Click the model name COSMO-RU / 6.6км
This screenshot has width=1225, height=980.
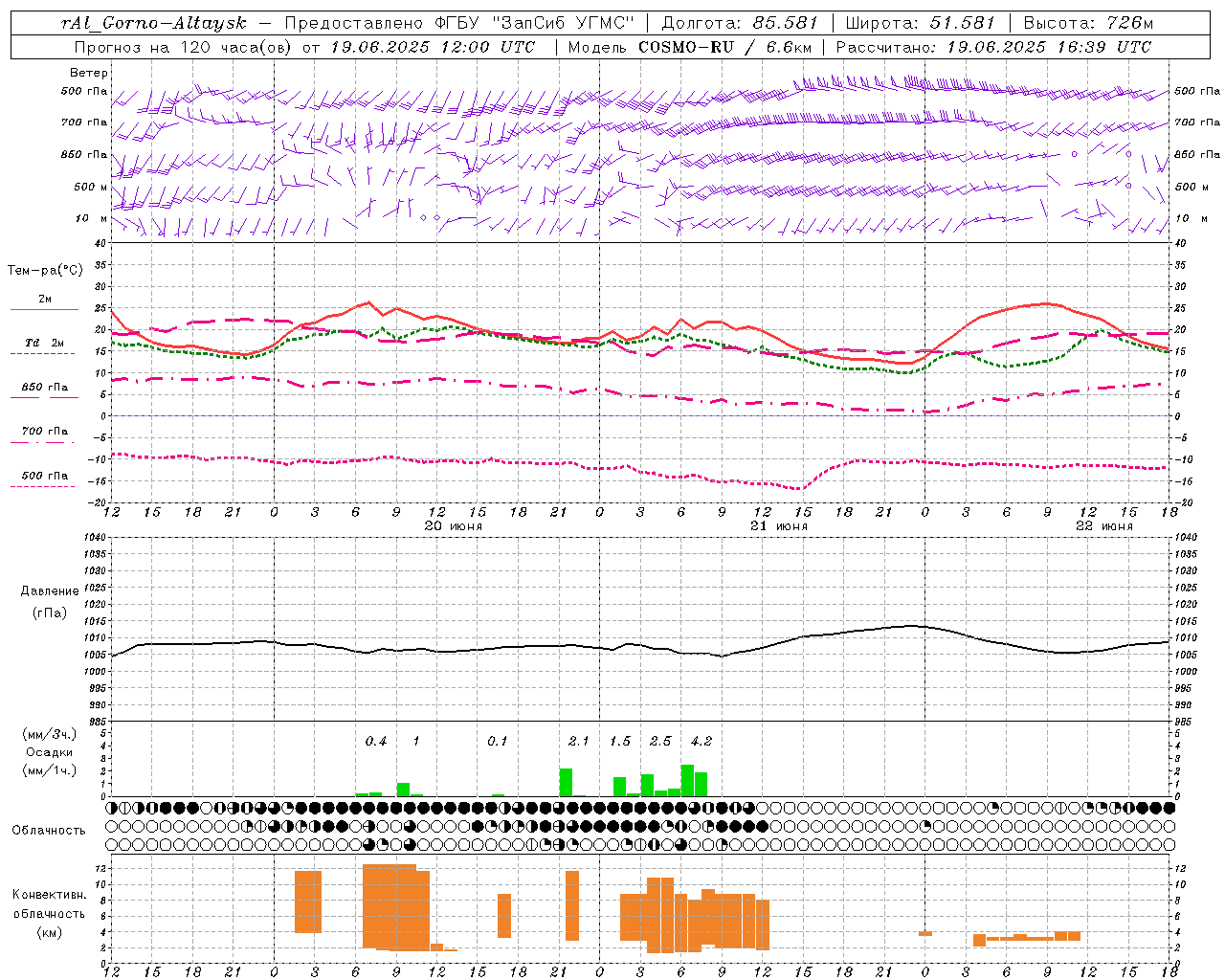(x=724, y=47)
